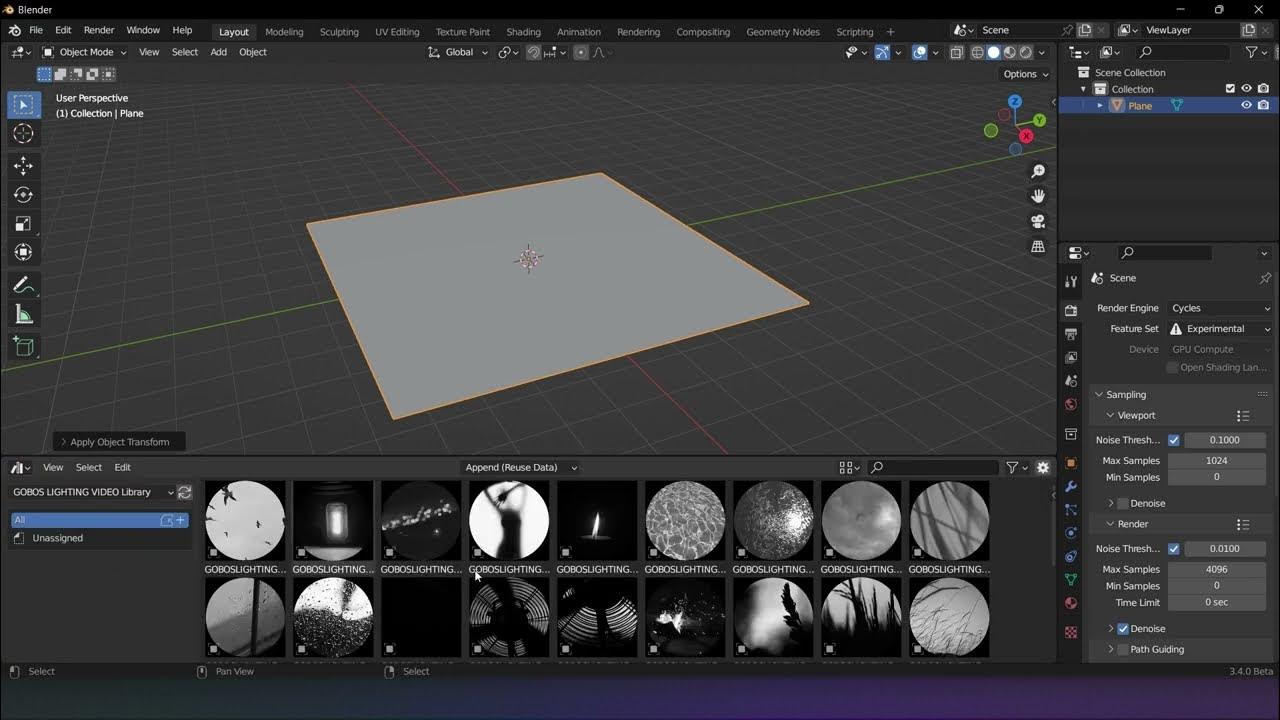Switch to the Geometry Nodes workspace tab
1280x720 pixels.
783,32
